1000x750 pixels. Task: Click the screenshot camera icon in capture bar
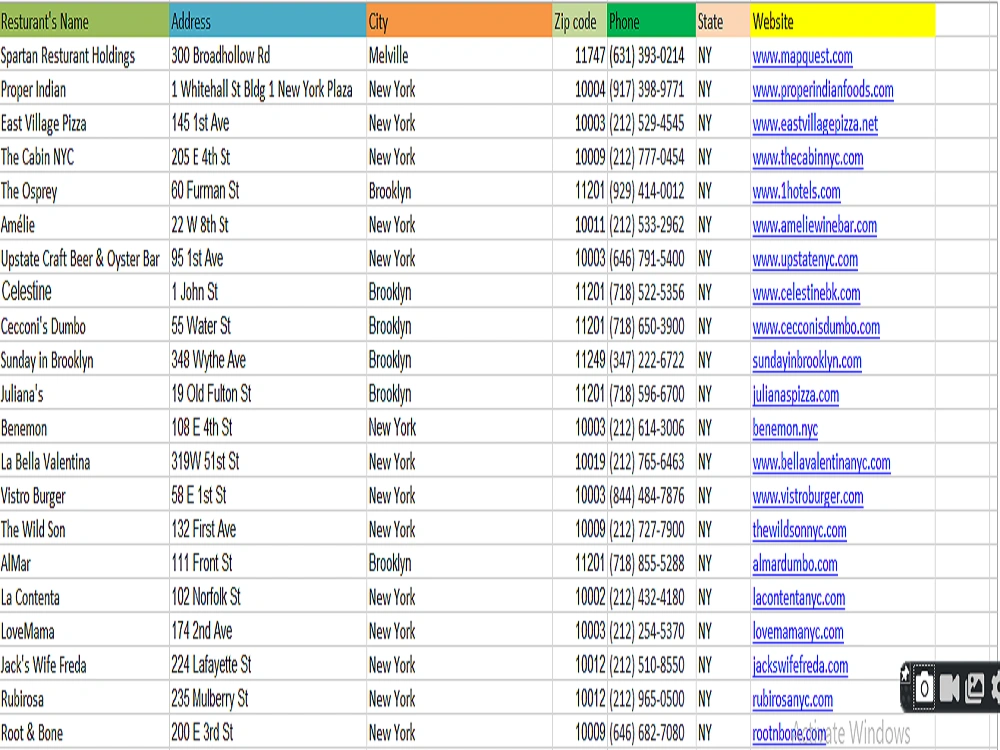tap(924, 688)
